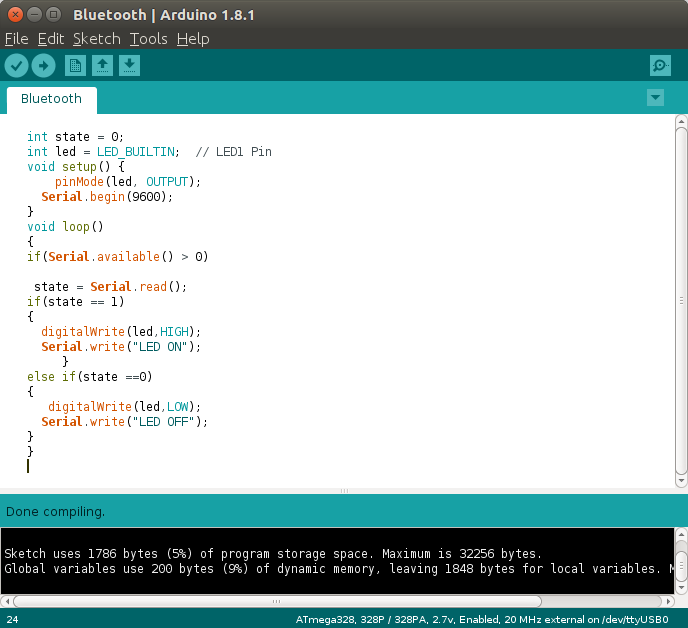Open the Tools menu
Screen dimensions: 688x628
(148, 39)
